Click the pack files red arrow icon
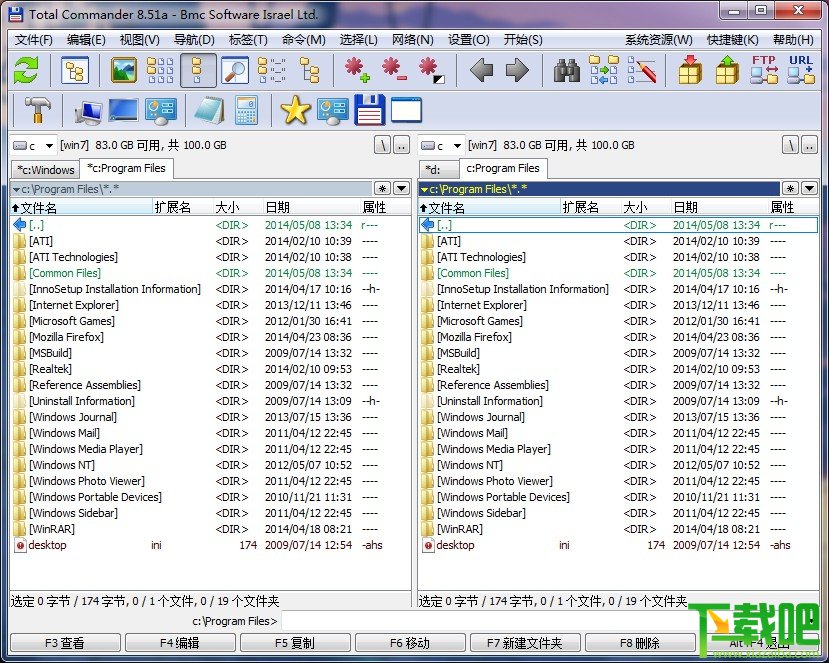 pos(690,70)
